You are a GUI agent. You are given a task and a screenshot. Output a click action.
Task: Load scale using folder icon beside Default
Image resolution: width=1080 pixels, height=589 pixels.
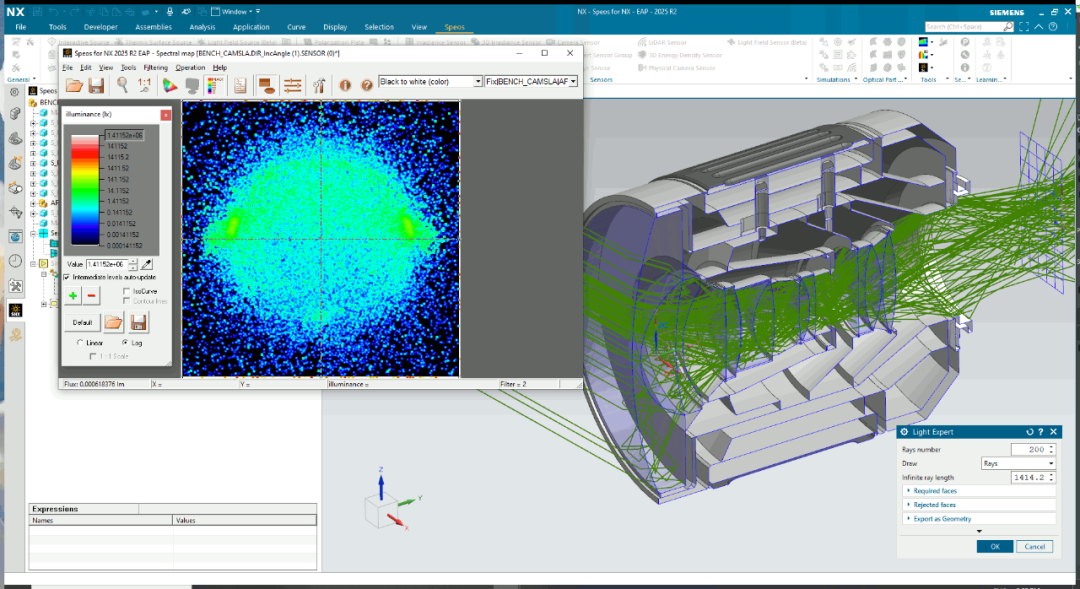pyautogui.click(x=114, y=322)
